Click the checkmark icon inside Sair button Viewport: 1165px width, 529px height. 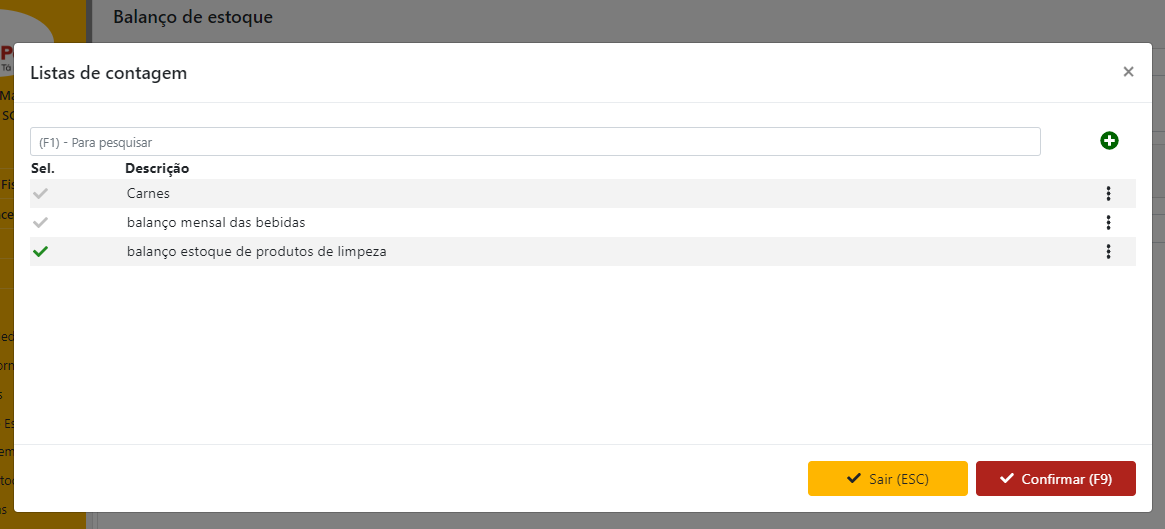[853, 479]
